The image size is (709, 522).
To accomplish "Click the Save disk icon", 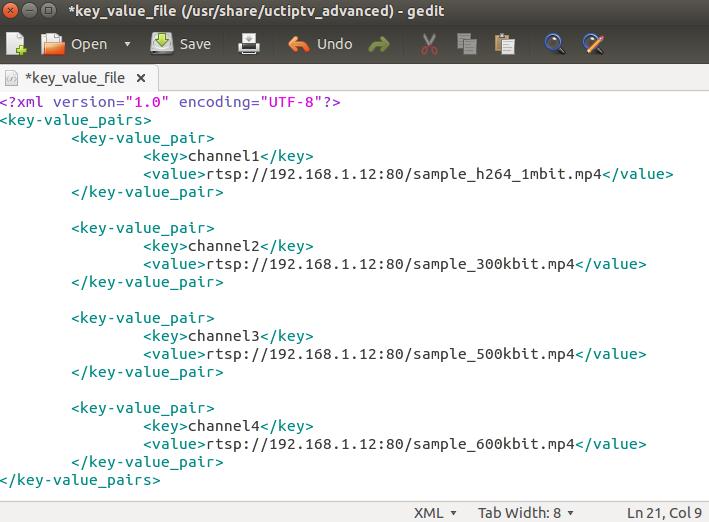I will point(161,43).
